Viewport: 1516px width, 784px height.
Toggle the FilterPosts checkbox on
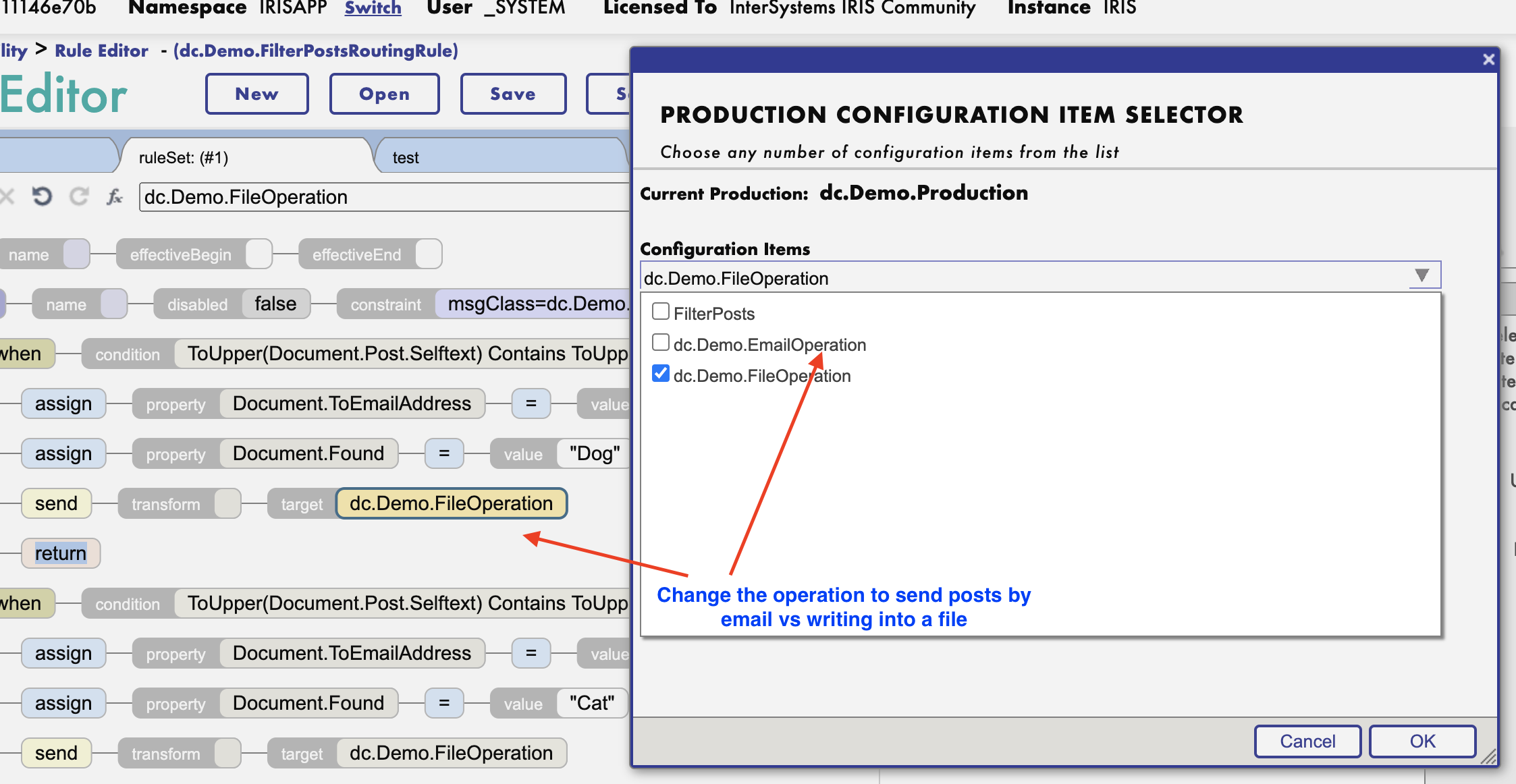click(x=660, y=312)
